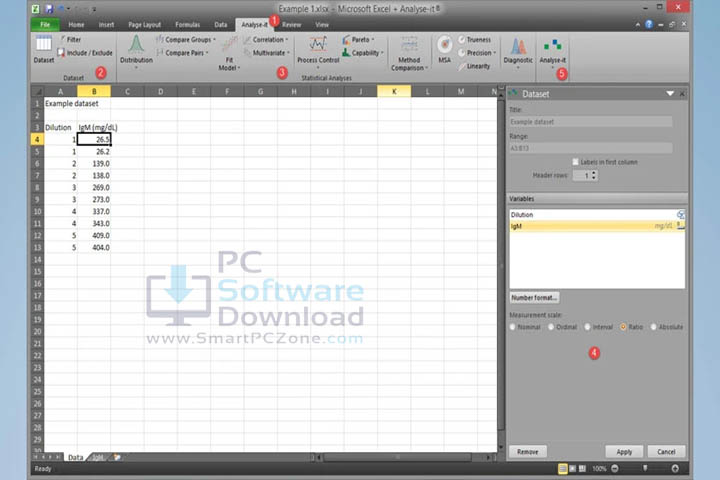Click the Select All corner of the grid

tap(37, 91)
